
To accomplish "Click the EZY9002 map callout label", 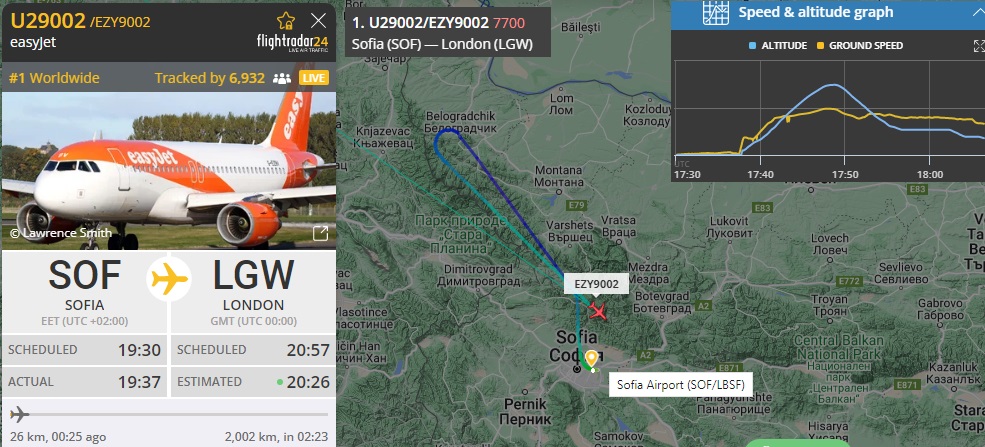I will pos(596,284).
